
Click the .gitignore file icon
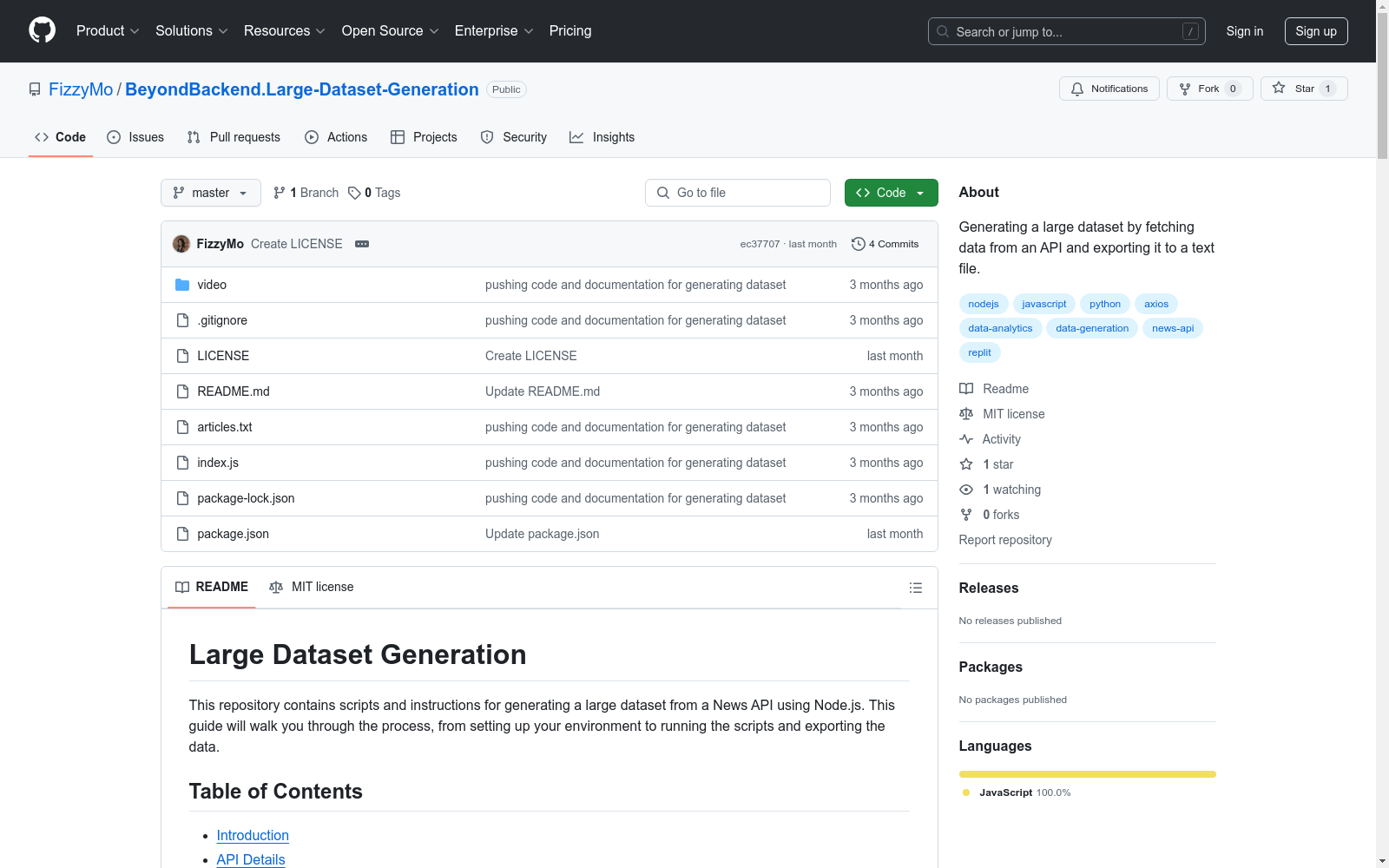click(x=182, y=320)
